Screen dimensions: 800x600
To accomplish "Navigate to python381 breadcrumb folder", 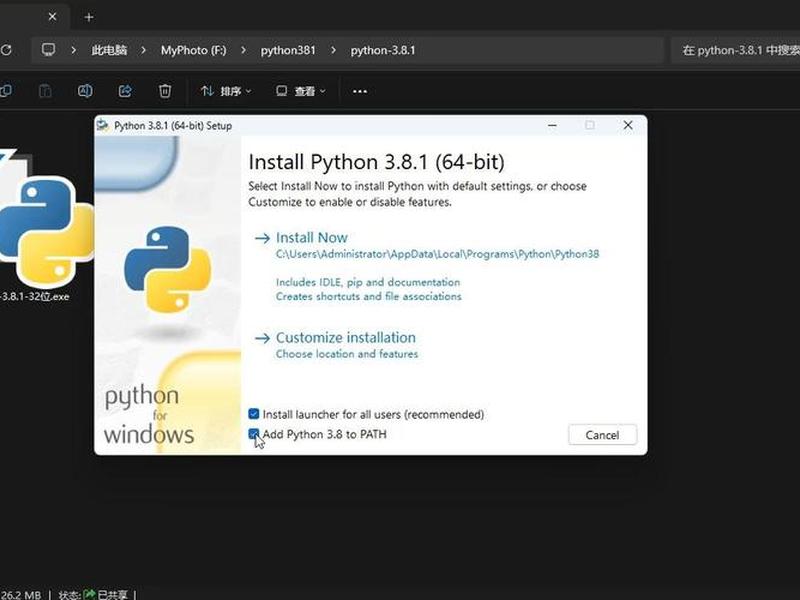I will coord(288,50).
